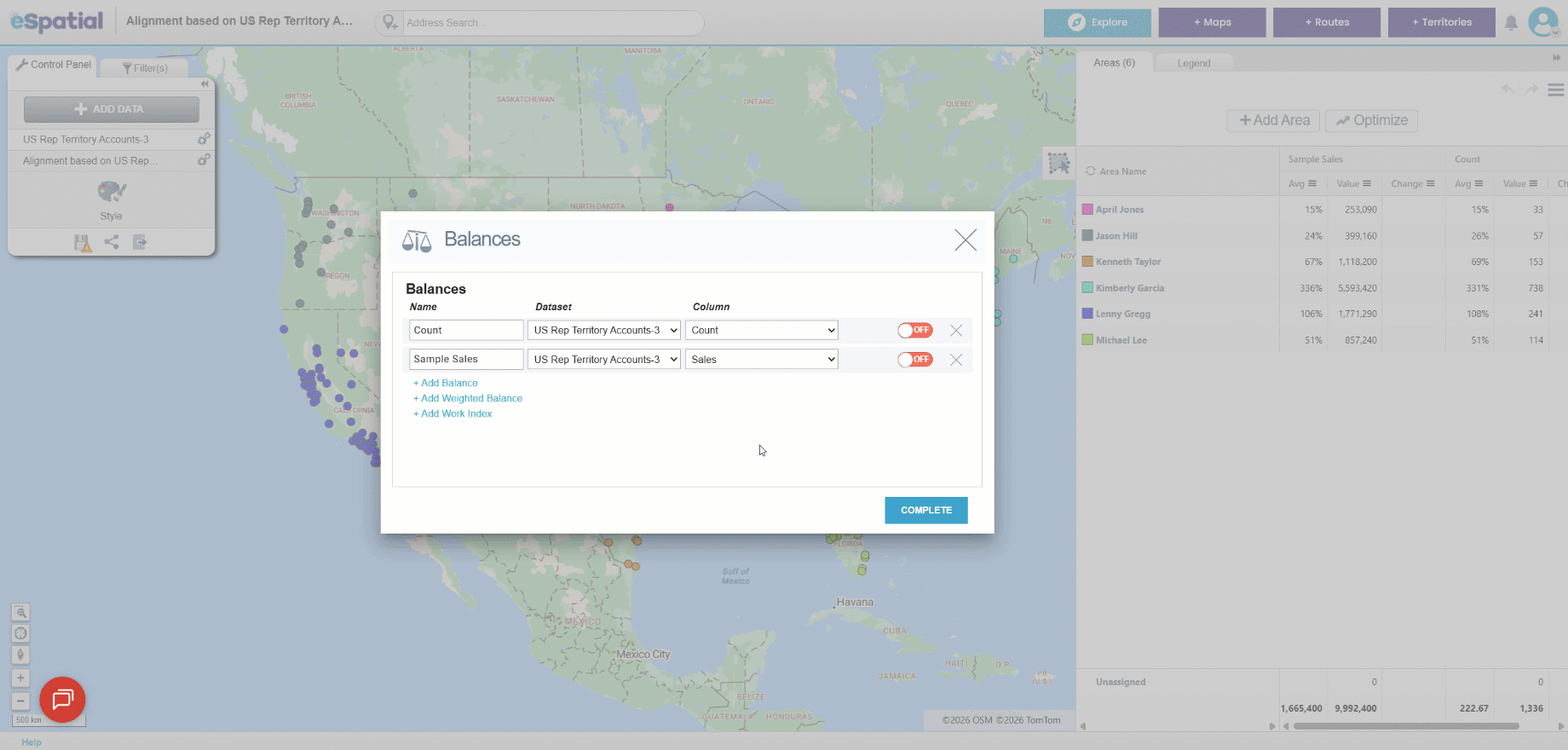Open Dataset dropdown in Sample Sales row

[604, 359]
